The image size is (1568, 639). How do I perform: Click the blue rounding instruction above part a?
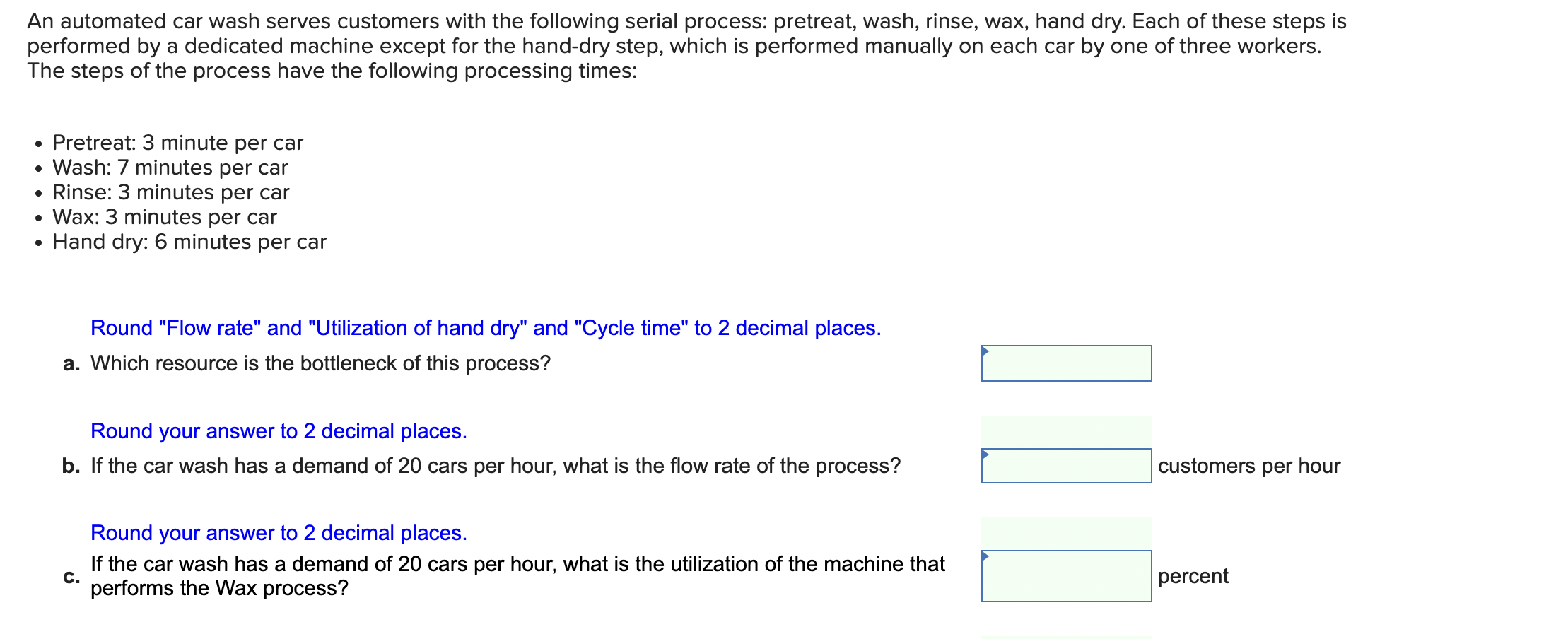coord(486,327)
